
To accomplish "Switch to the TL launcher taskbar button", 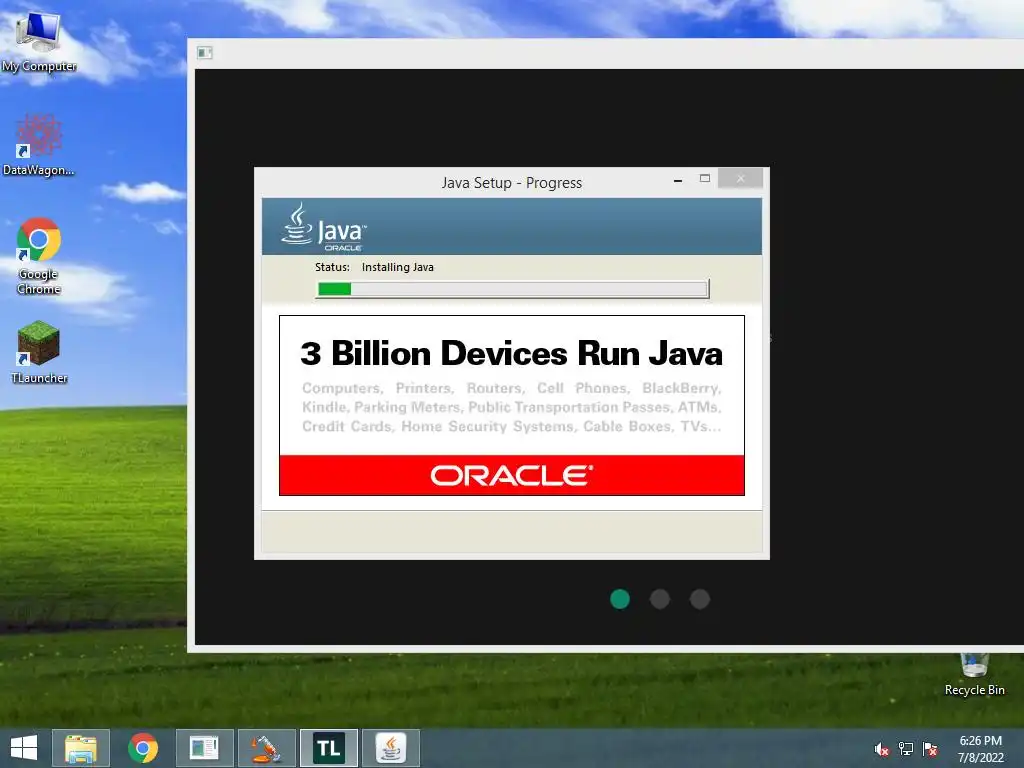I will tap(328, 748).
